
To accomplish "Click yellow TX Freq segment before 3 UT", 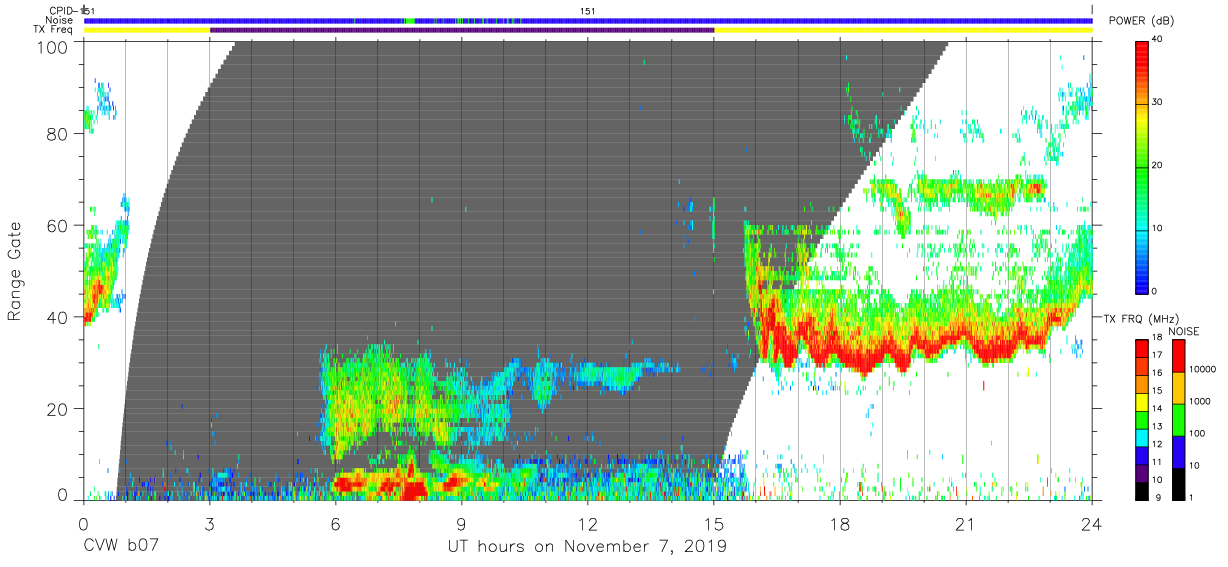I will click(x=147, y=30).
